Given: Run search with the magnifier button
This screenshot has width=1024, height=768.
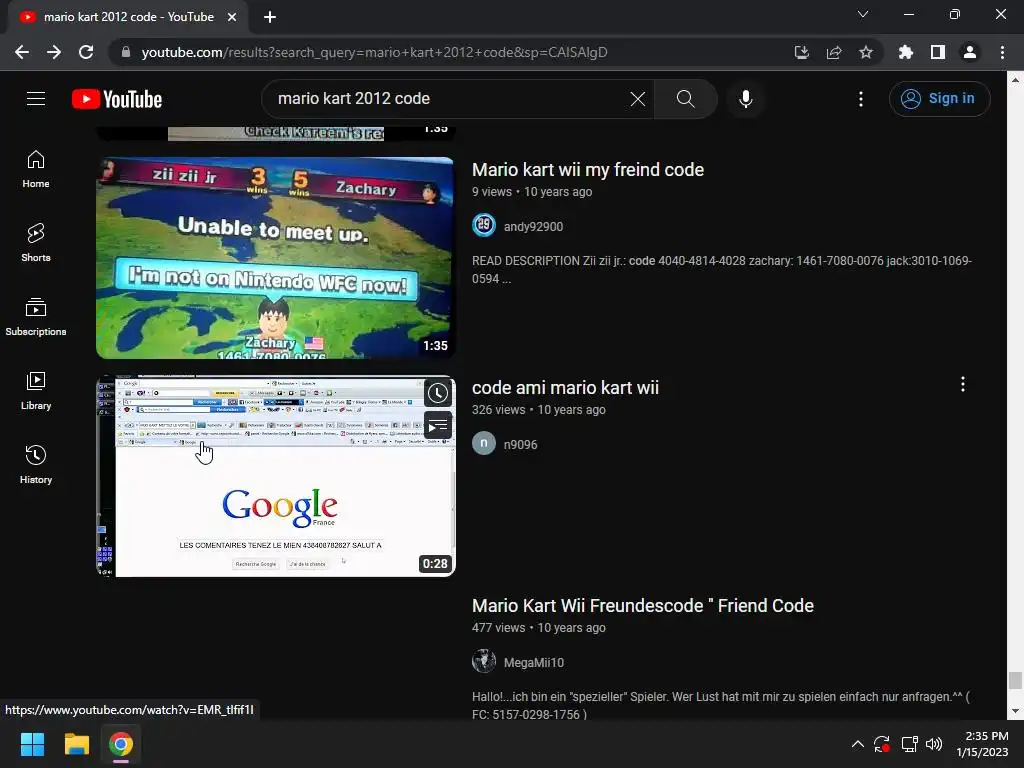Looking at the screenshot, I should pos(685,99).
